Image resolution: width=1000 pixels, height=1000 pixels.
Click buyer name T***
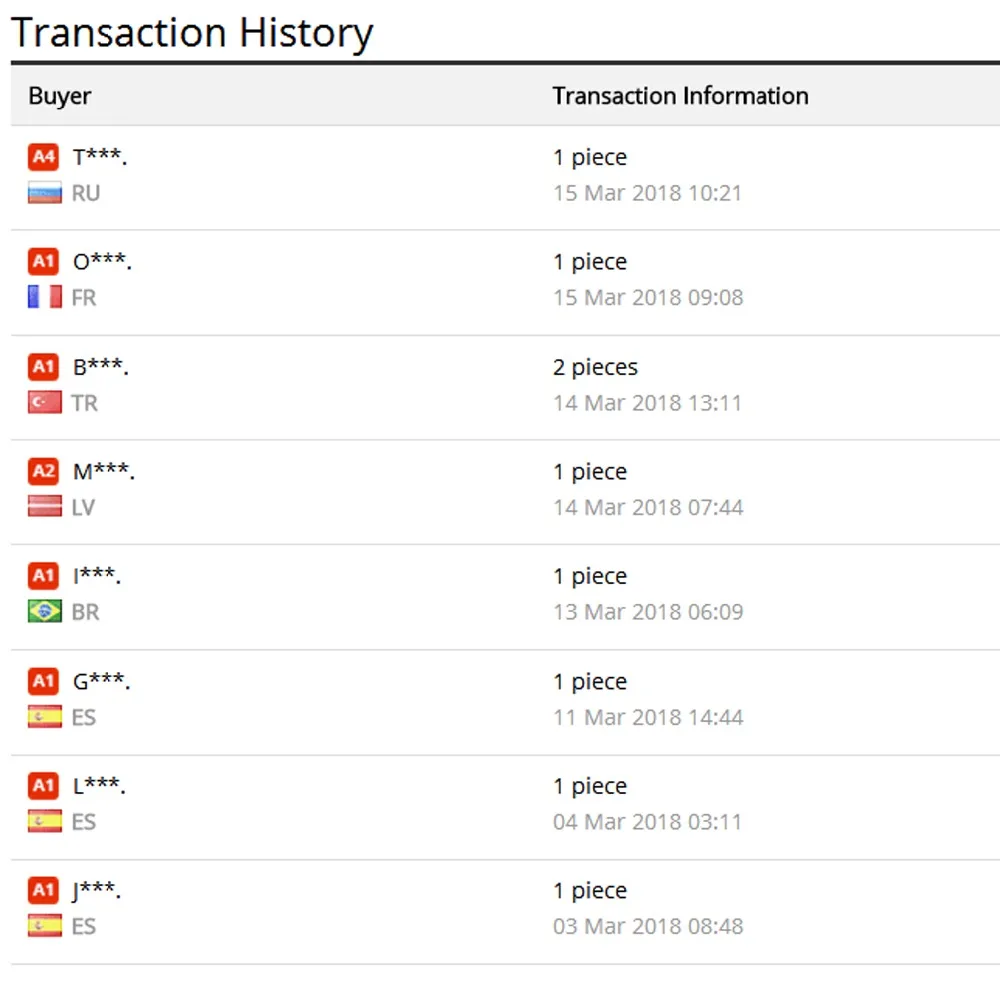(x=100, y=158)
